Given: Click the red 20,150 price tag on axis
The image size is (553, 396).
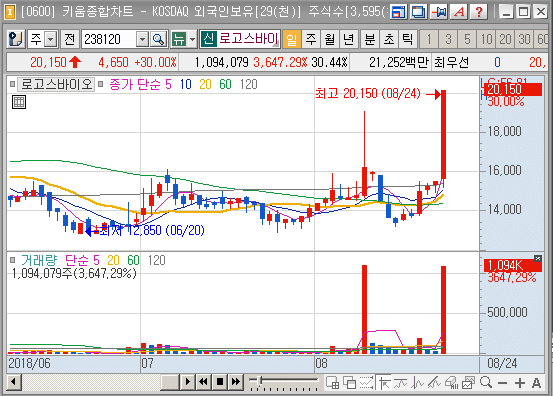Looking at the screenshot, I should (x=512, y=89).
